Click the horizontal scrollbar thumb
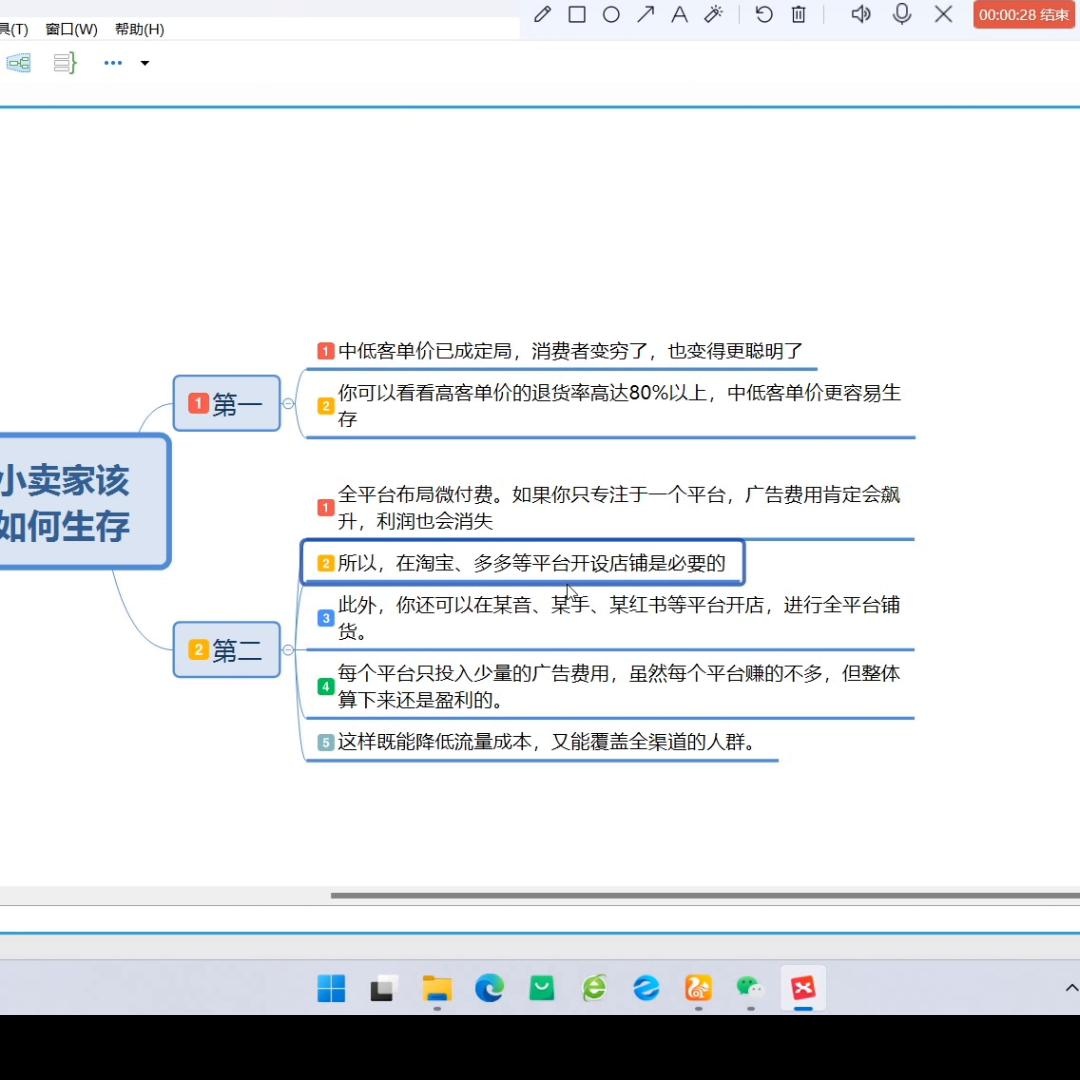1080x1080 pixels. [705, 895]
